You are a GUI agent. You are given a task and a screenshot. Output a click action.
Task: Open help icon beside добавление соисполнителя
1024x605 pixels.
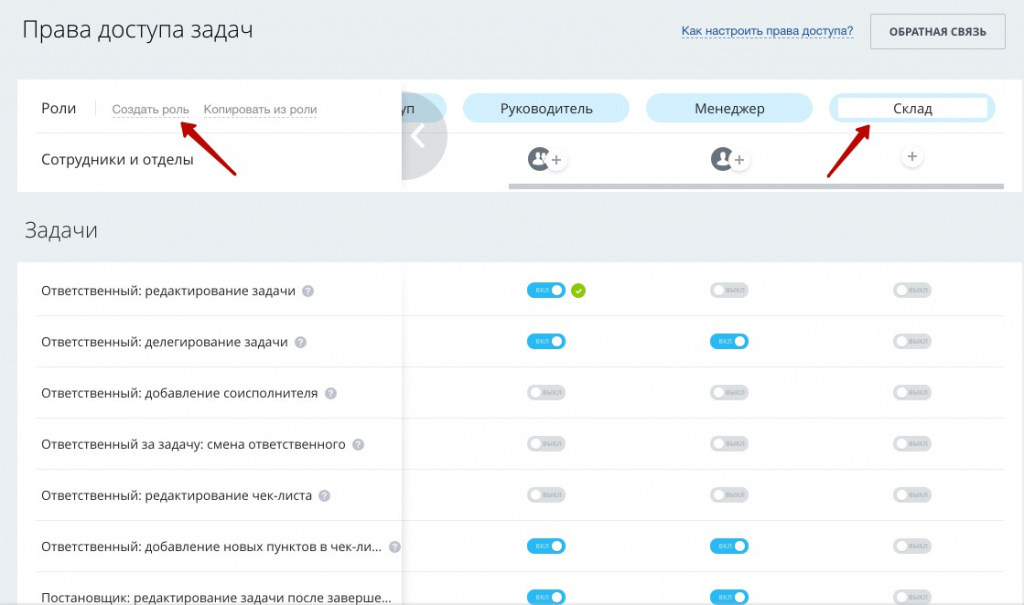330,394
